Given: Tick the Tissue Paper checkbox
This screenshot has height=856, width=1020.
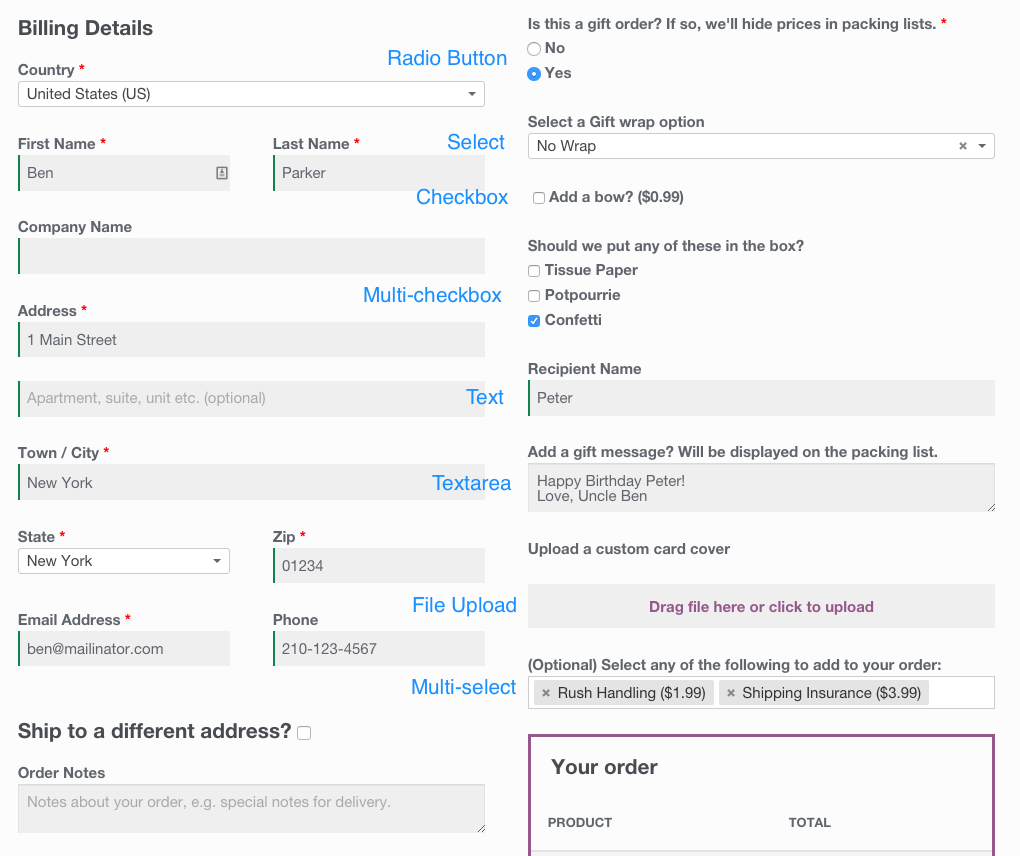Looking at the screenshot, I should pos(534,271).
